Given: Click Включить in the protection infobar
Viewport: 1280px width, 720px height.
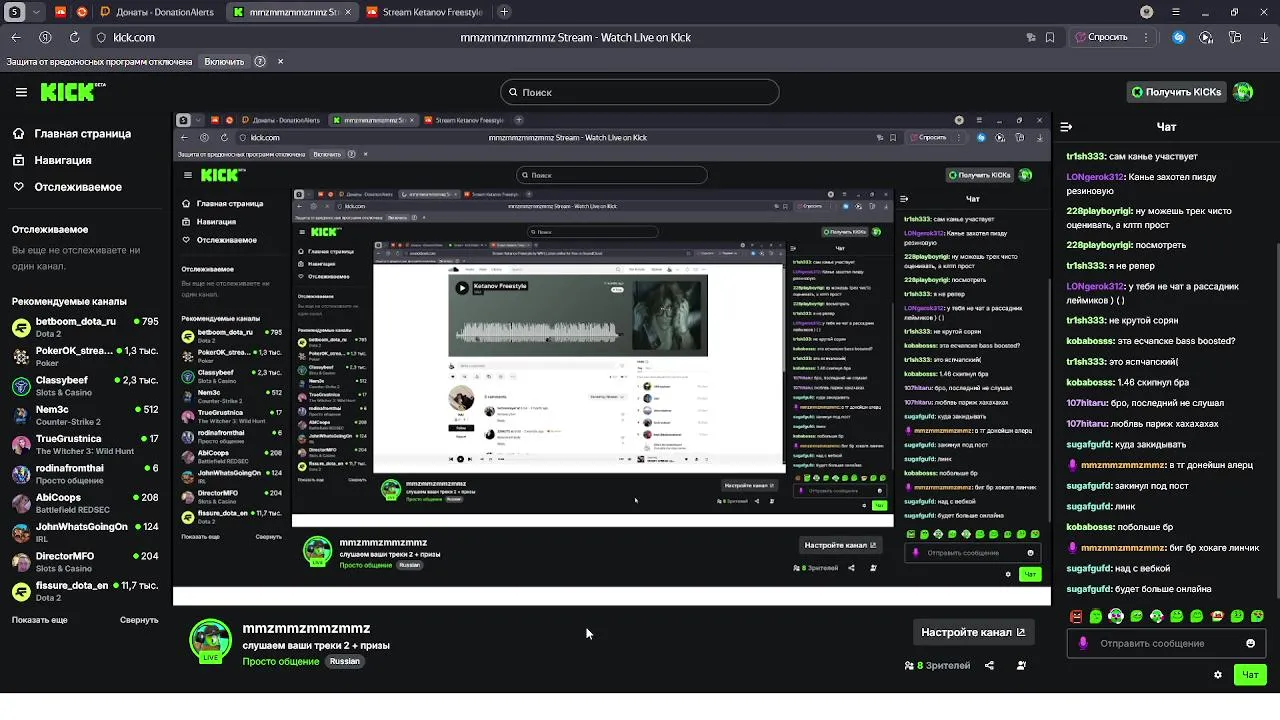Looking at the screenshot, I should pyautogui.click(x=224, y=61).
